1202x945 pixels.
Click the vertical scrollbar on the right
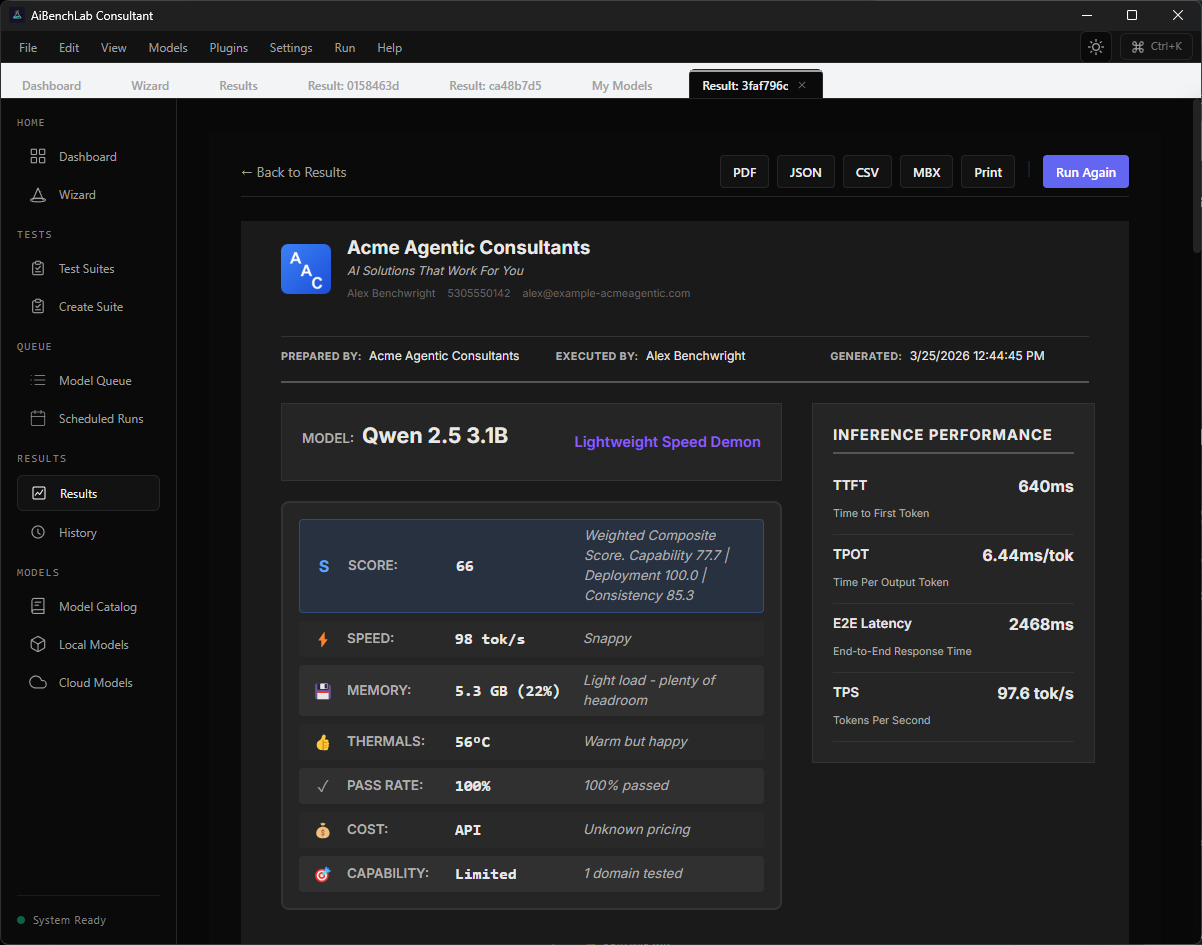tap(1197, 175)
